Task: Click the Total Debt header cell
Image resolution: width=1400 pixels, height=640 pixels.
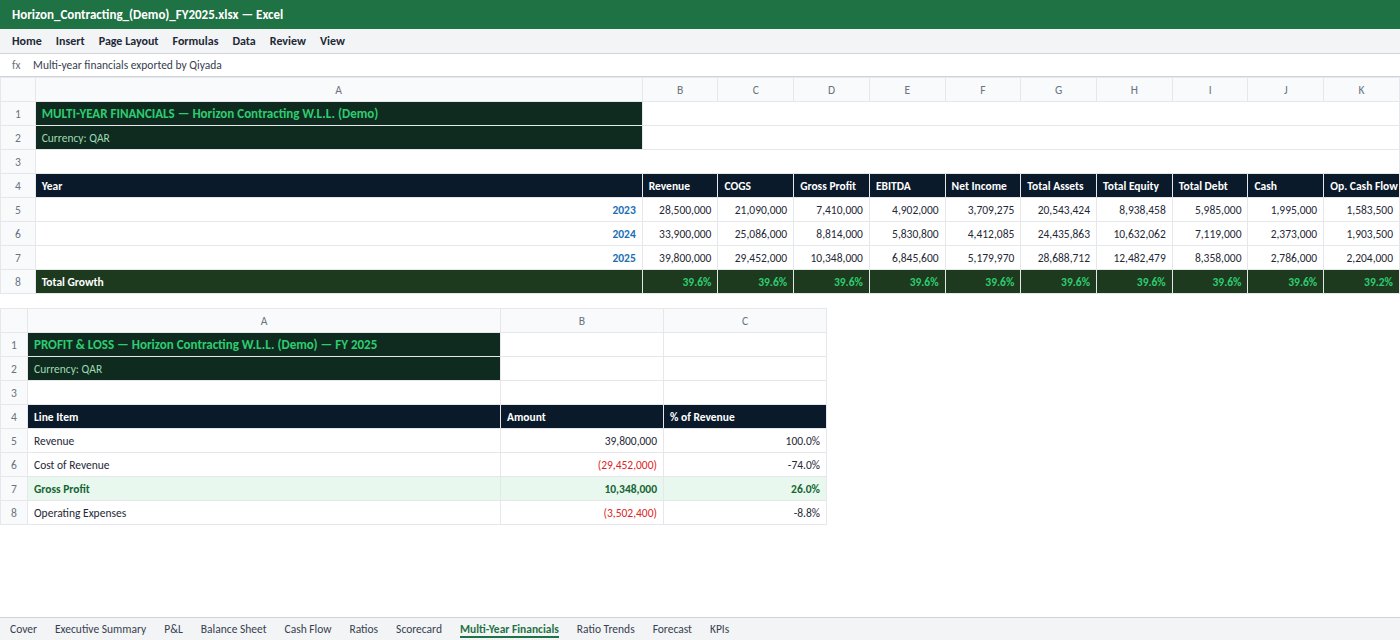Action: (x=1210, y=186)
